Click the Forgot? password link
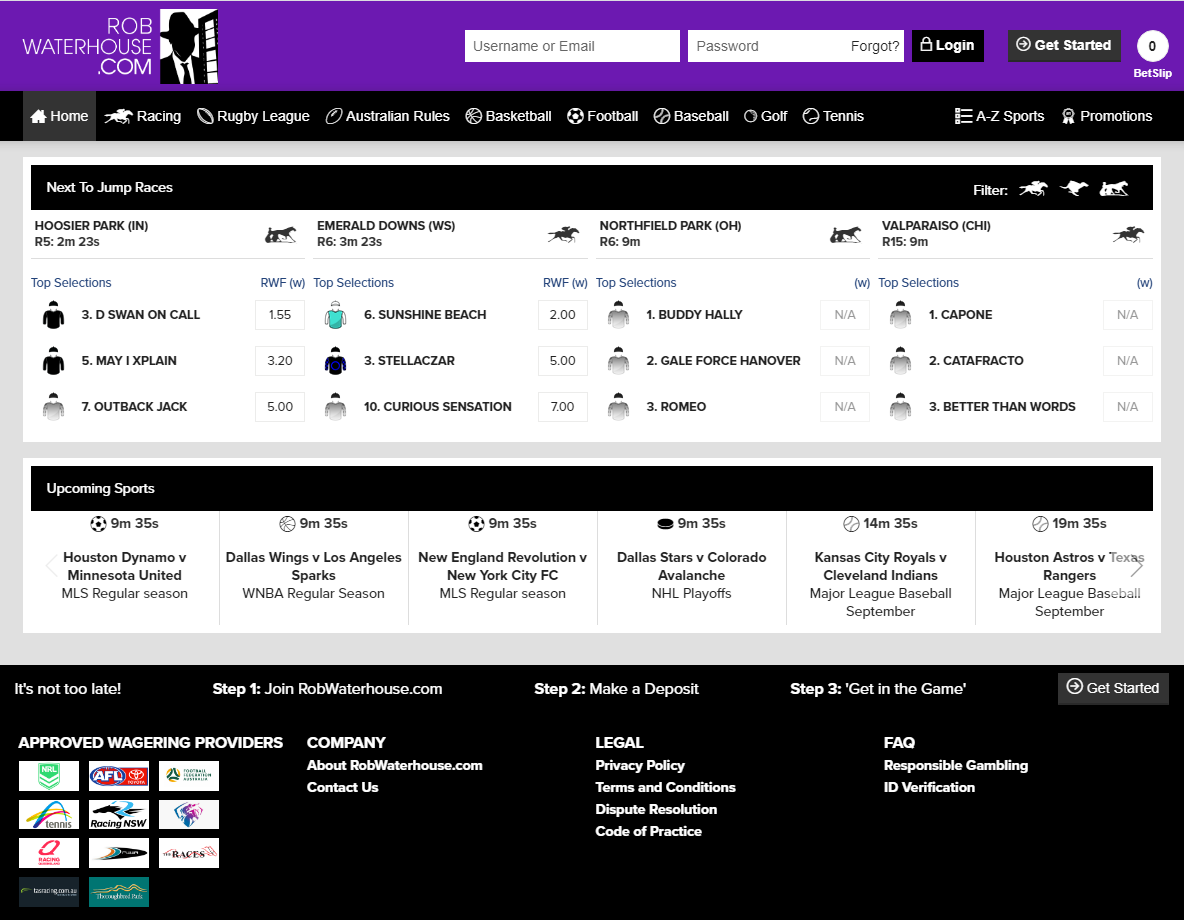Screen dimensions: 1184x920 click(874, 46)
